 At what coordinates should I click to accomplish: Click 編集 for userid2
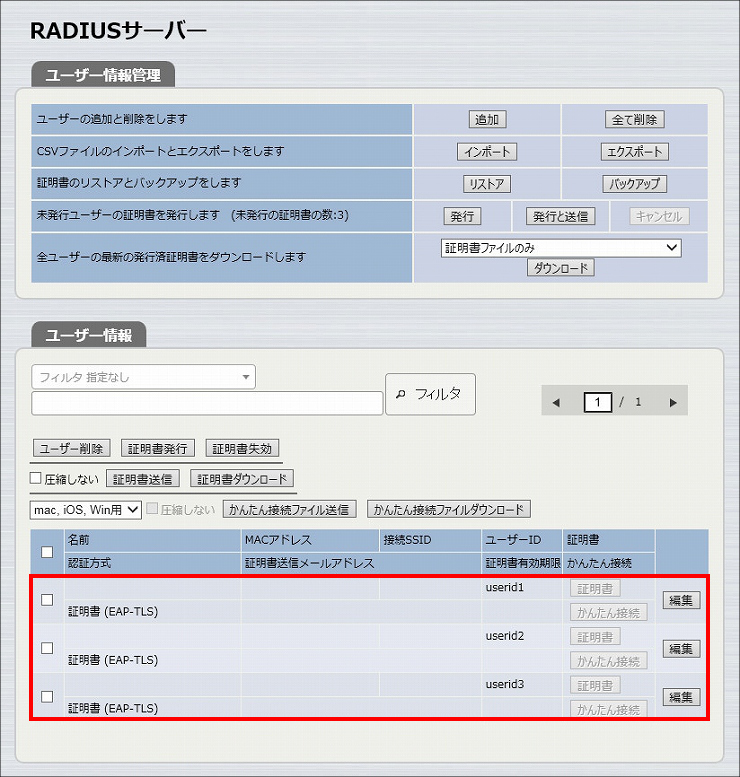(682, 649)
